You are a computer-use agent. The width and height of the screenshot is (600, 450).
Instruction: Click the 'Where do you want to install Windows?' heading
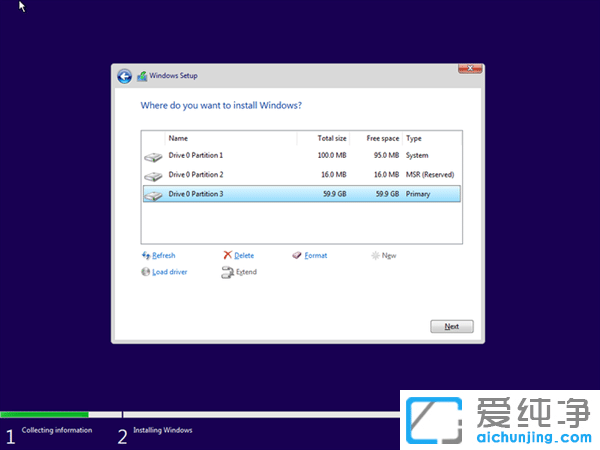221,106
